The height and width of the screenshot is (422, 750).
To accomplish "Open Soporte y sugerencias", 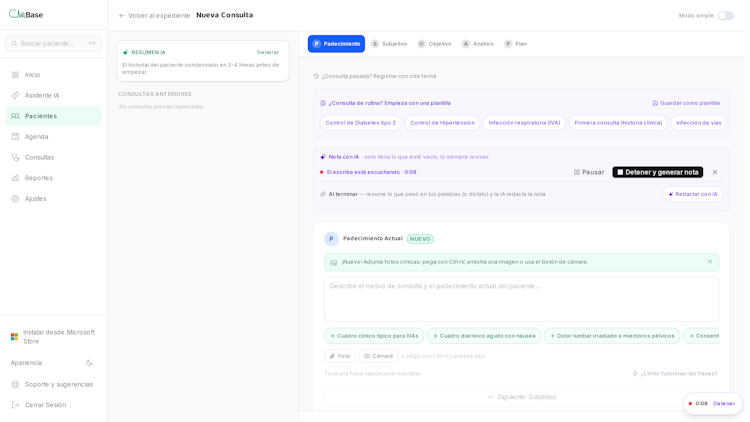I will pyautogui.click(x=53, y=384).
